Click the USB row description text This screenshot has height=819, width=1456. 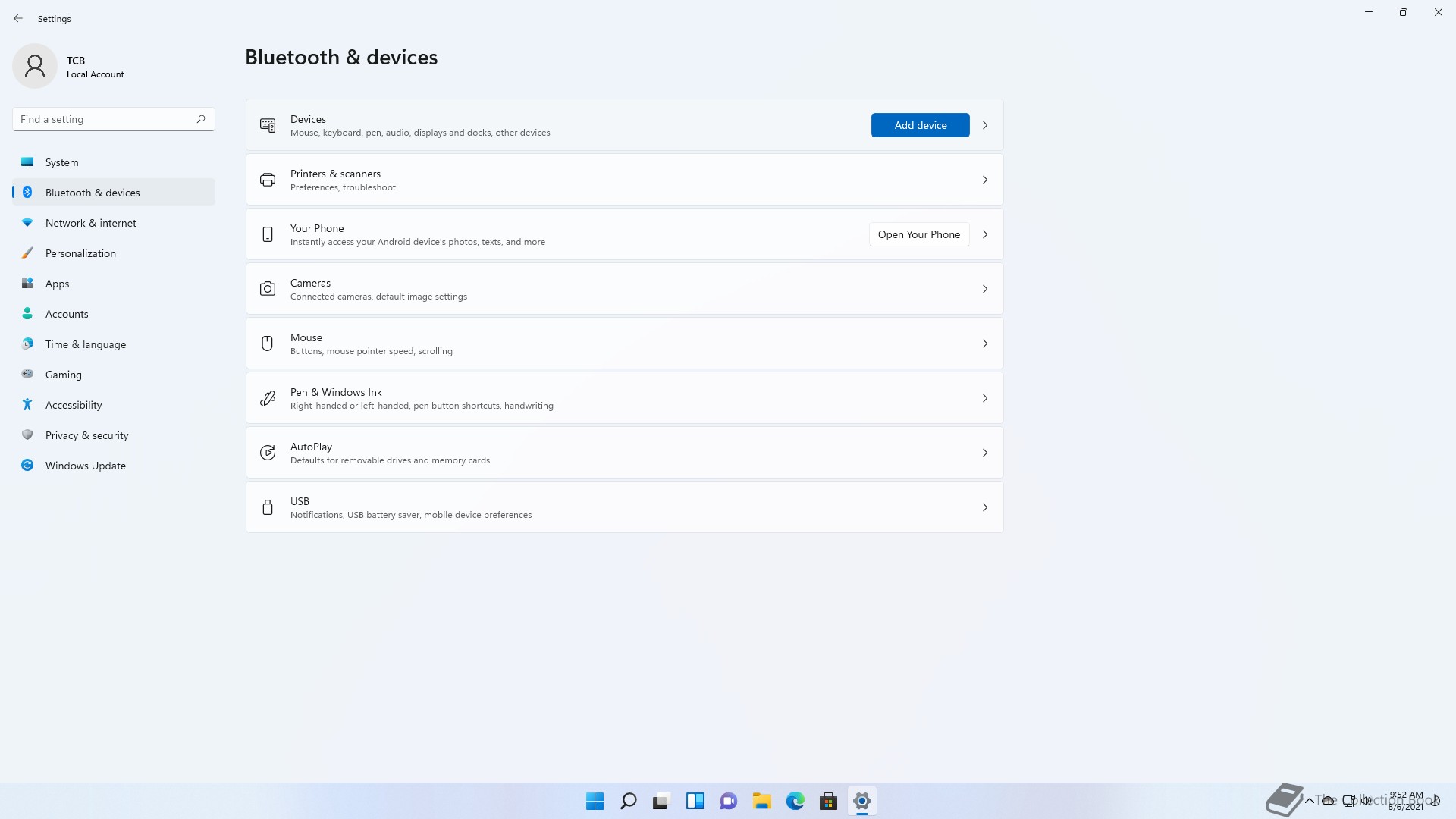[x=411, y=515]
